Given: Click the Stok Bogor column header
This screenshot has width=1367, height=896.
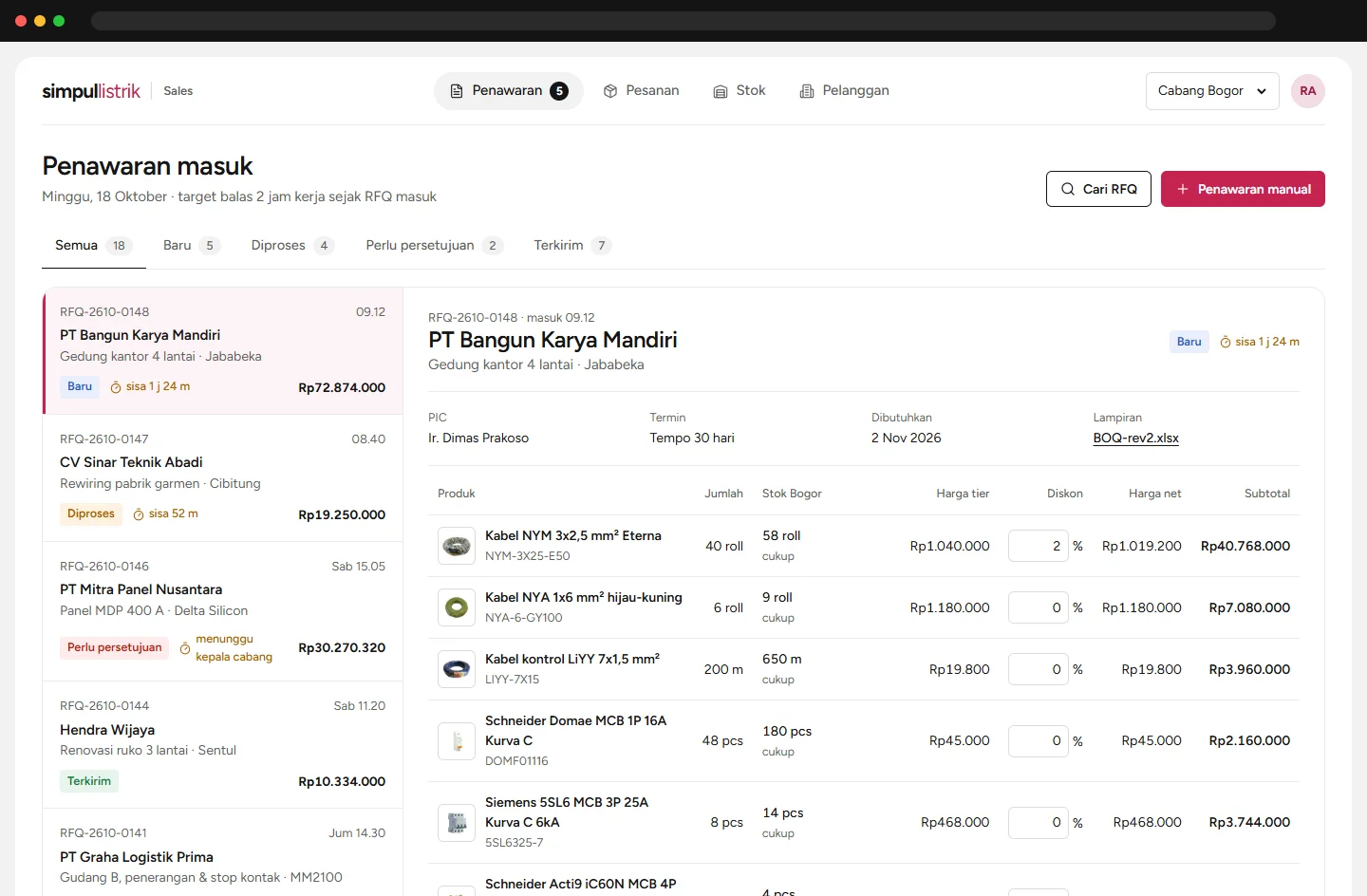Looking at the screenshot, I should [792, 494].
